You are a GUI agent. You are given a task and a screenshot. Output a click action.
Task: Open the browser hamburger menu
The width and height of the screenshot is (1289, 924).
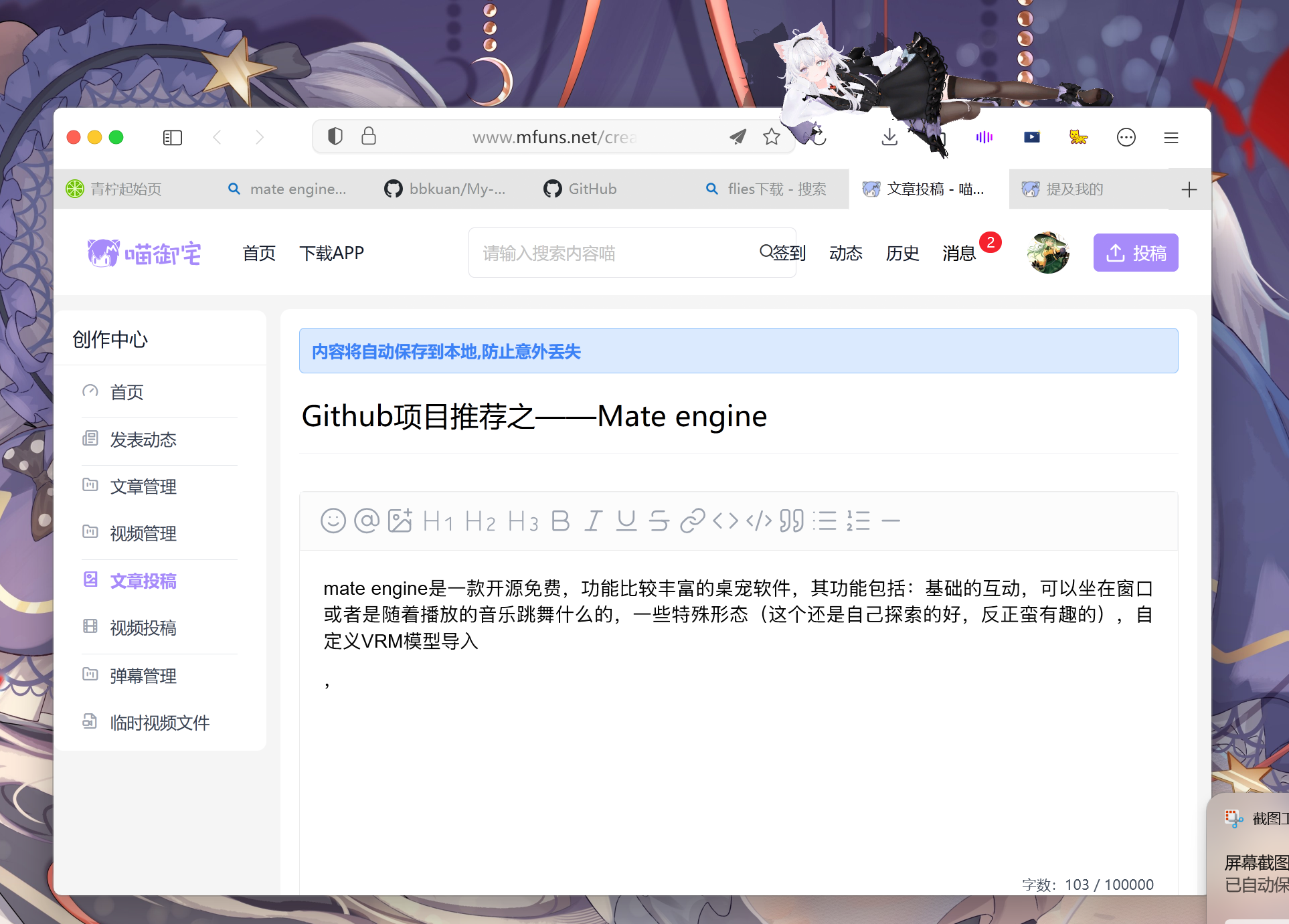[x=1171, y=137]
